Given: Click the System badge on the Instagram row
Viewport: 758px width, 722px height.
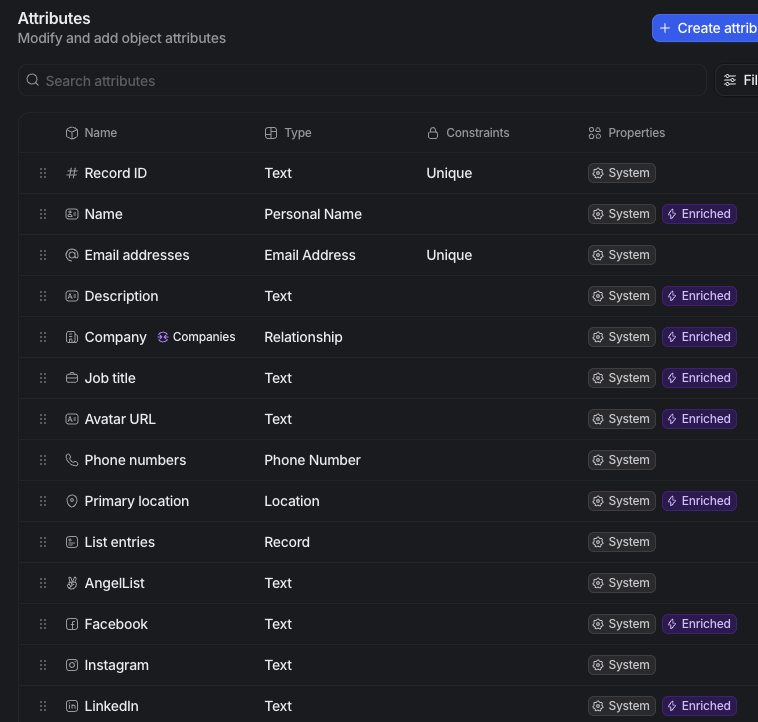Looking at the screenshot, I should (x=622, y=665).
